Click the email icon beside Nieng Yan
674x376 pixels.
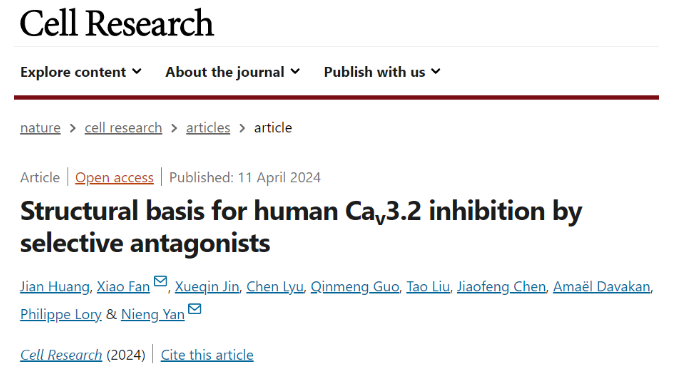[195, 309]
